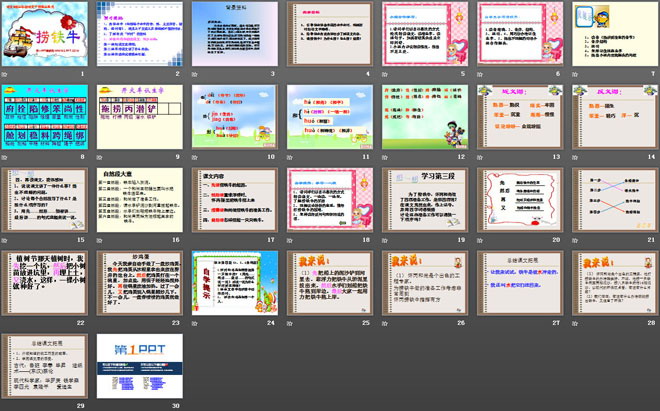This screenshot has height=411, width=660.
Task: Choose slide 14 titled 反义词
Action: point(610,116)
